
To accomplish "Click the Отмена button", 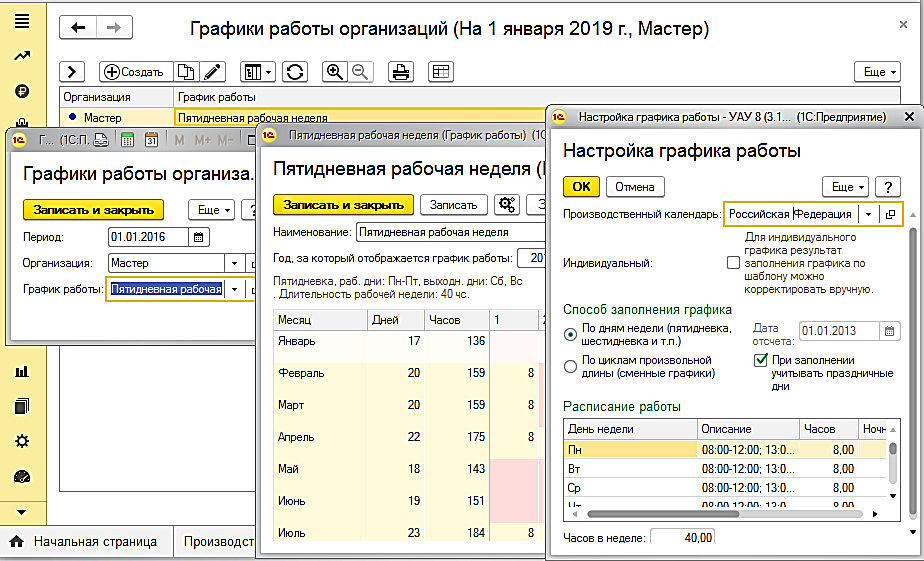I will click(x=634, y=187).
